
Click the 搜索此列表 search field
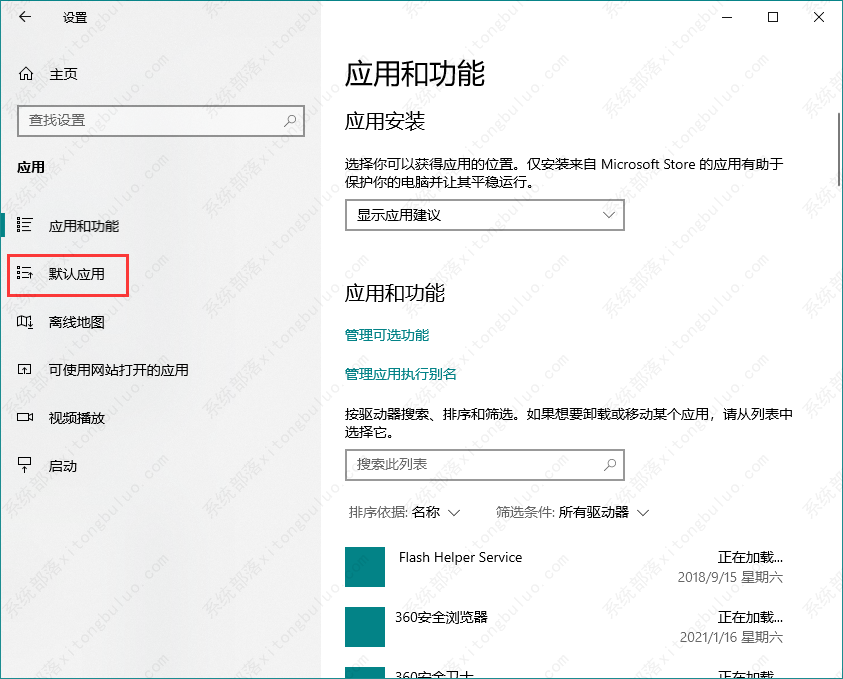click(x=470, y=465)
